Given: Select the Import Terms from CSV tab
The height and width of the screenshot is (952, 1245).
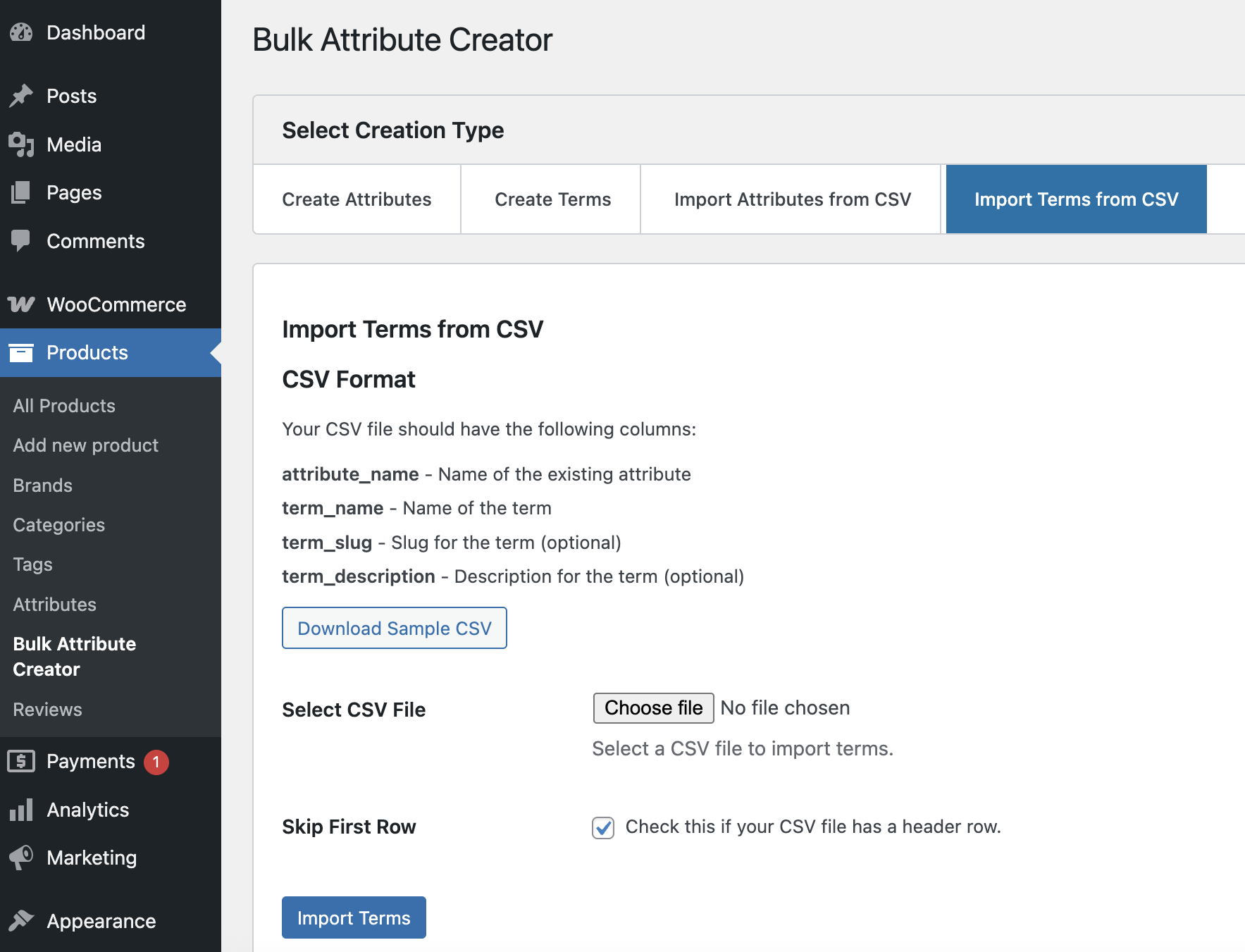Looking at the screenshot, I should [1076, 199].
